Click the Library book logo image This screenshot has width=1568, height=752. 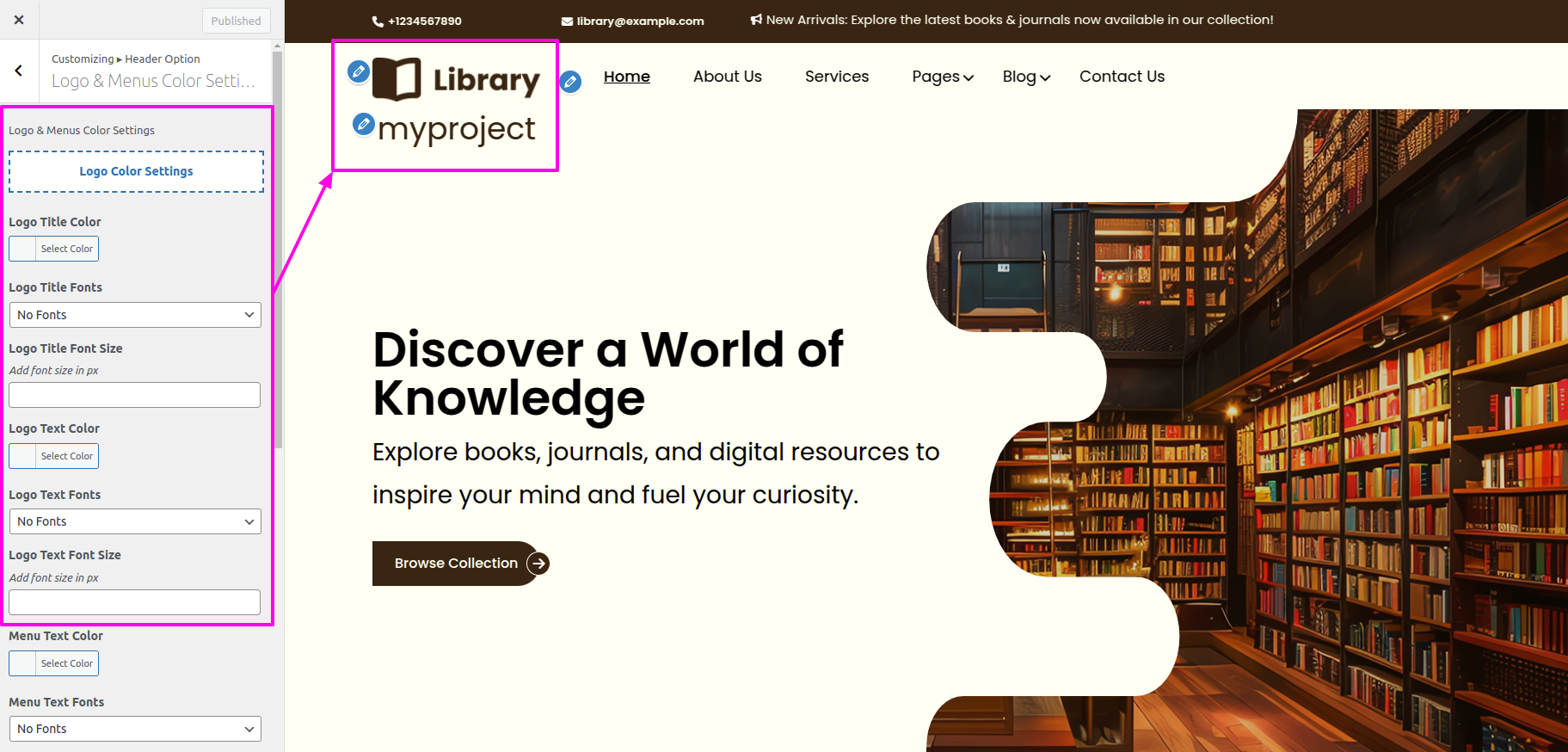pyautogui.click(x=456, y=79)
